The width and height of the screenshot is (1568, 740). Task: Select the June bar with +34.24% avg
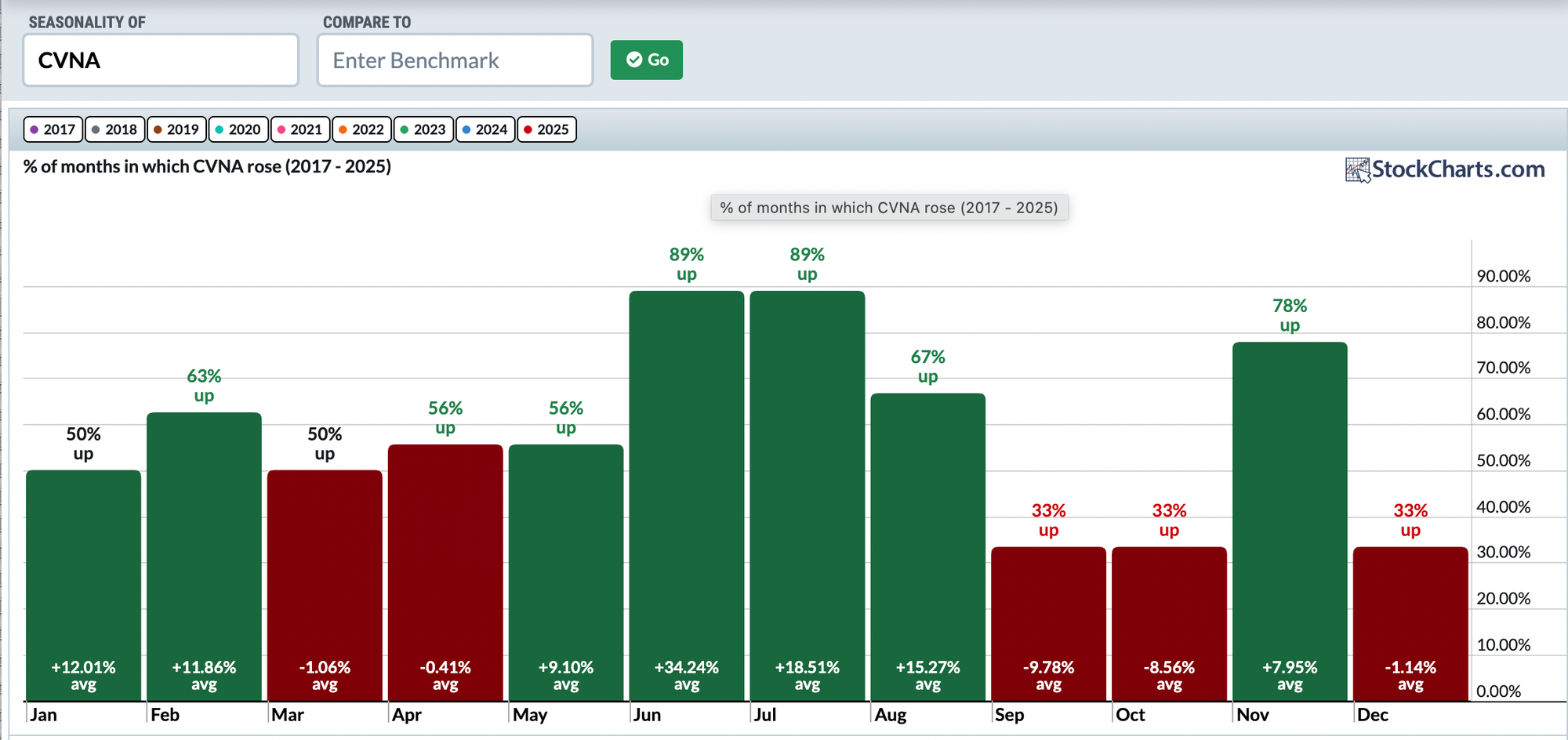point(687,495)
